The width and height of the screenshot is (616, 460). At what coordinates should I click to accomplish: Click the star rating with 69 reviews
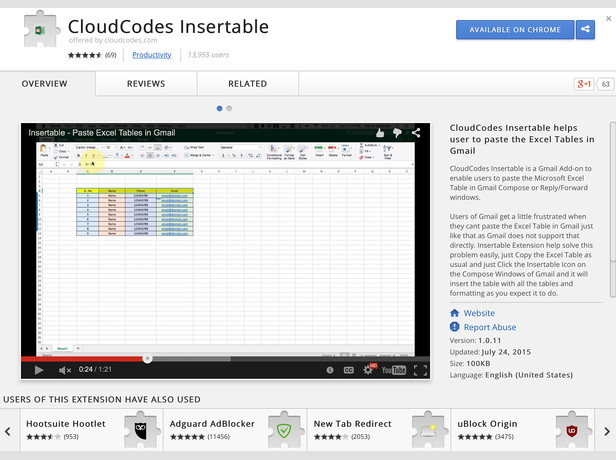point(92,55)
